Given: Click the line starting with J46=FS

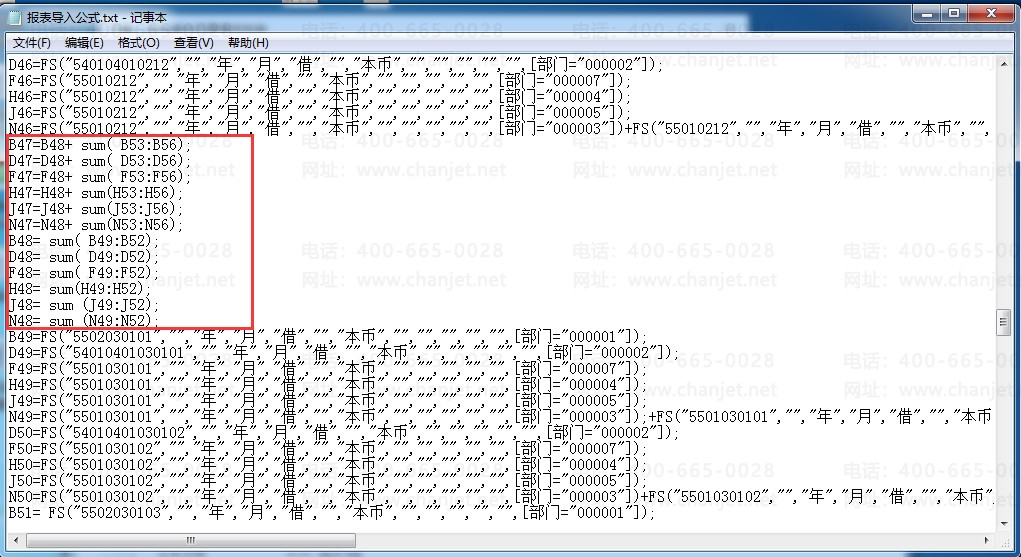Looking at the screenshot, I should [x=320, y=113].
